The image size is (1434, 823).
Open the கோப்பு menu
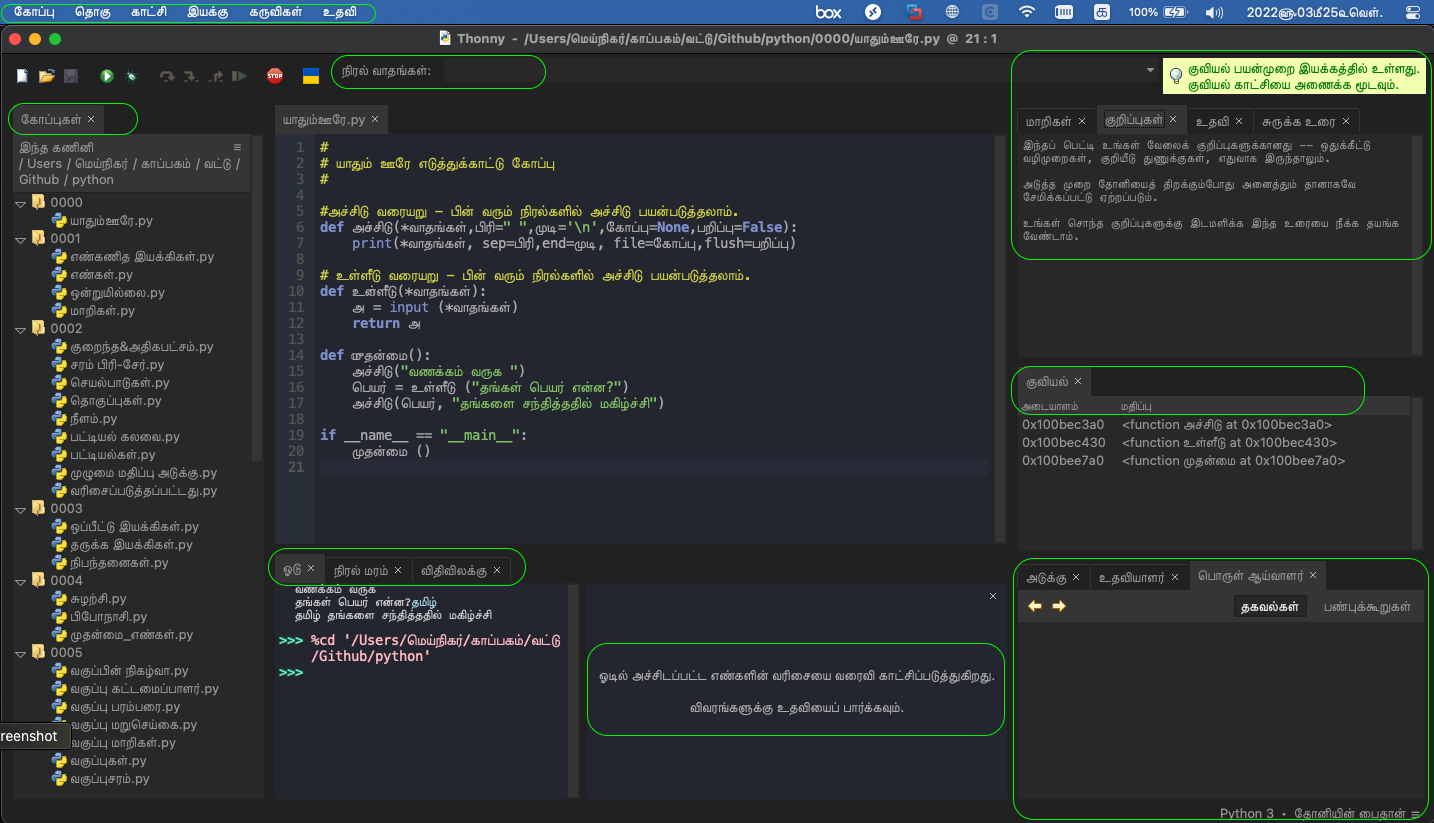pyautogui.click(x=35, y=13)
